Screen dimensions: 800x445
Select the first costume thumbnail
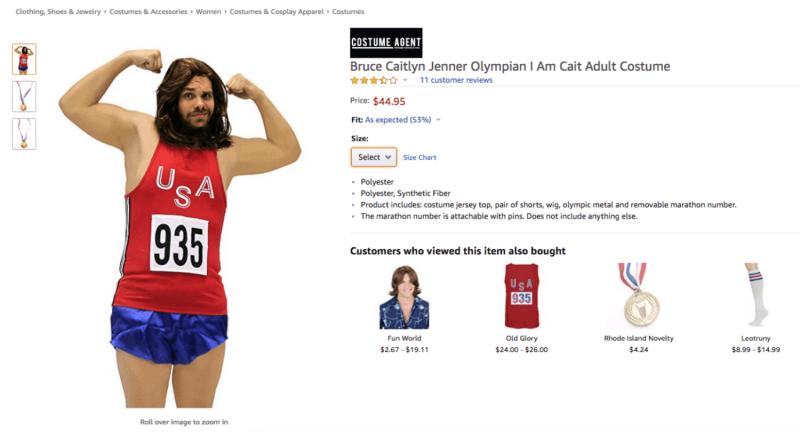click(25, 59)
